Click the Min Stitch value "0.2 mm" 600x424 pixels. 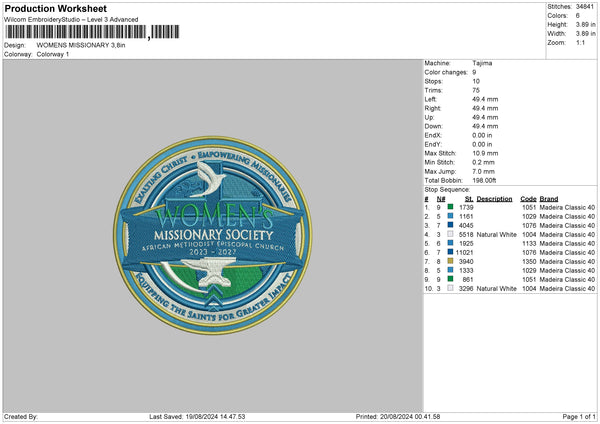click(484, 162)
